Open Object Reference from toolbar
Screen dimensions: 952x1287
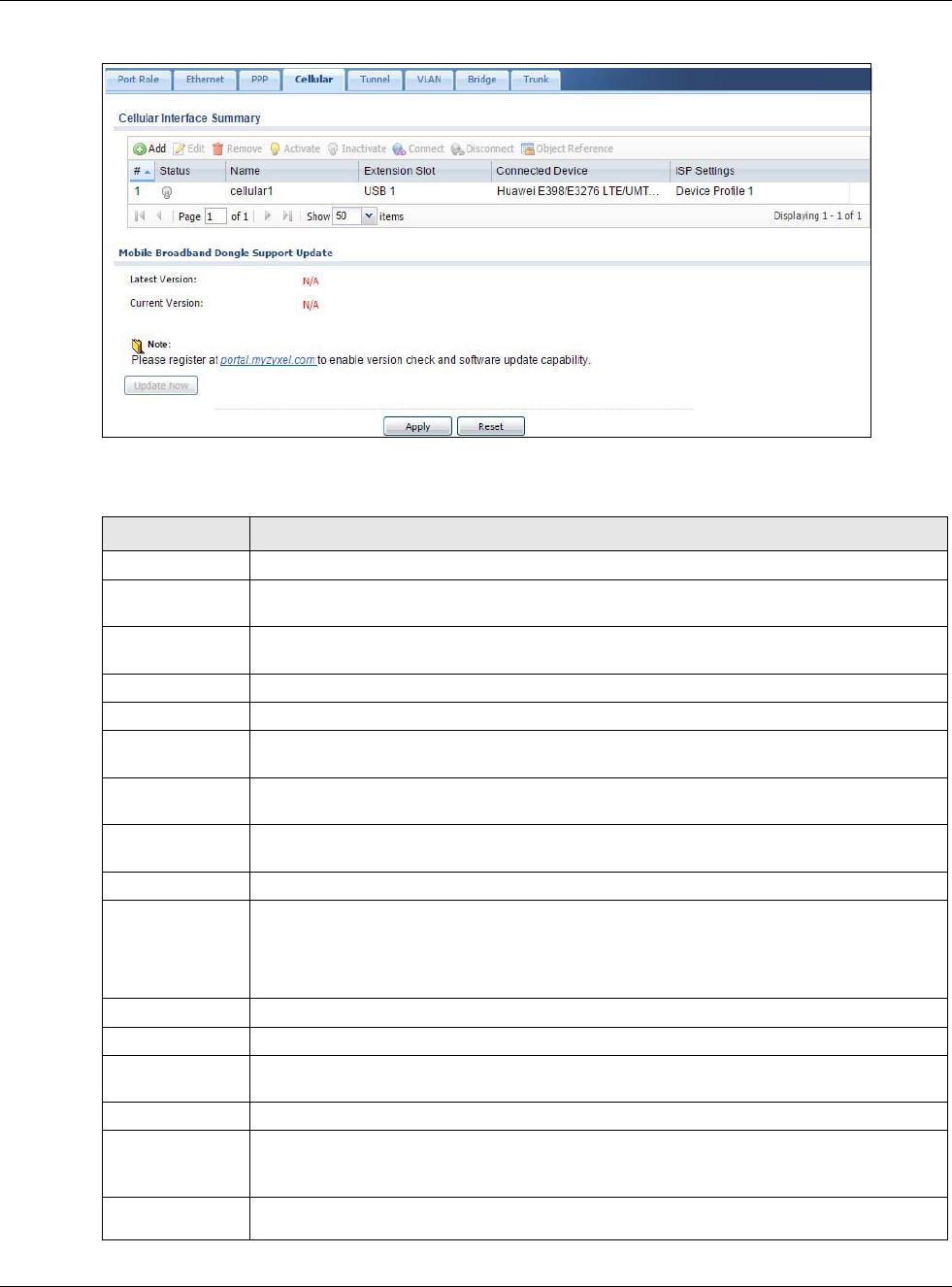point(567,148)
